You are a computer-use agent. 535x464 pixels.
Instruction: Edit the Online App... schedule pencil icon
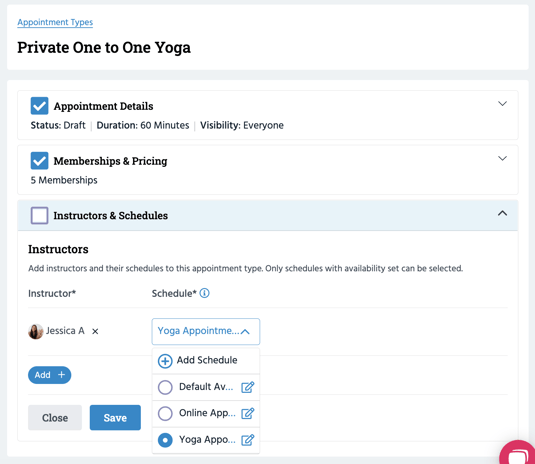coord(247,414)
